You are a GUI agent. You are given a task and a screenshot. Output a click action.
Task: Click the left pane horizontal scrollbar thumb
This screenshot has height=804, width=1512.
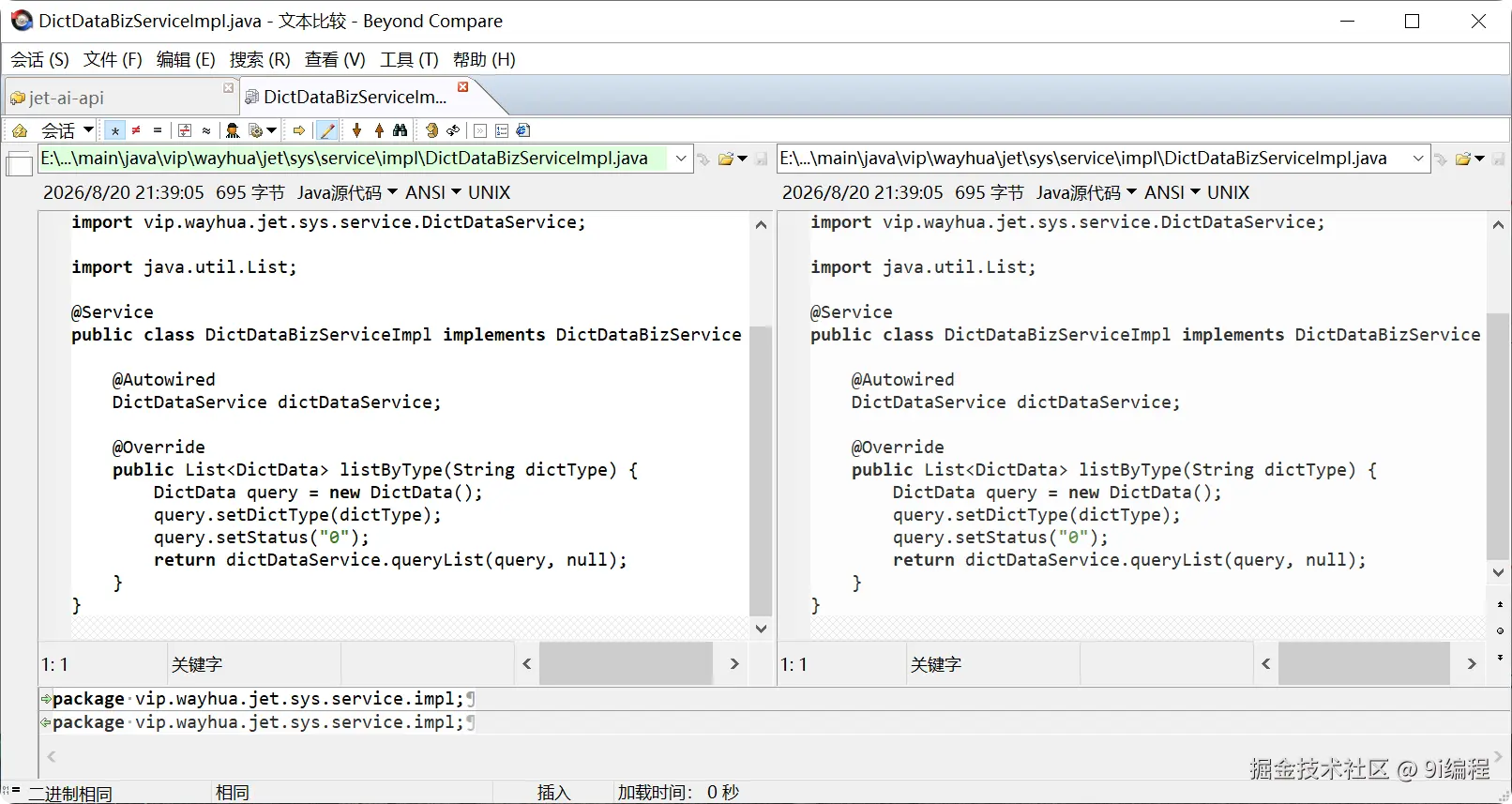pyautogui.click(x=626, y=663)
